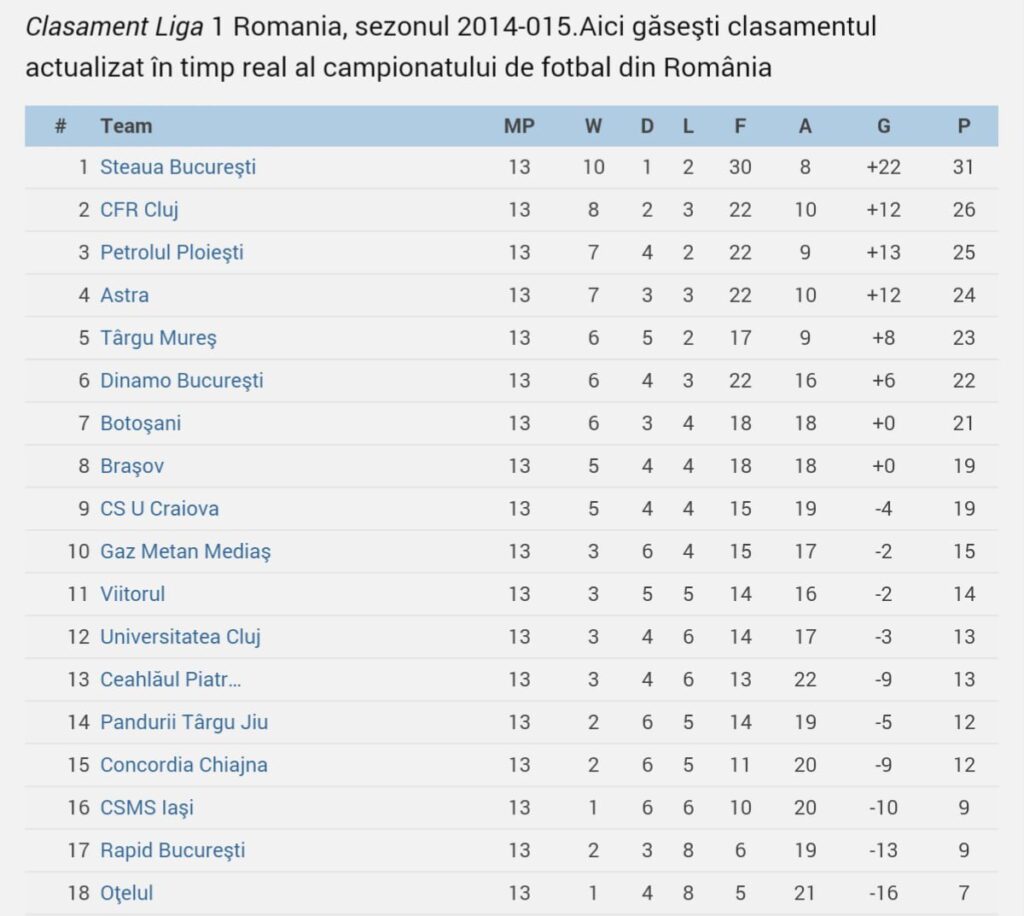Screen dimensions: 1024x916
Task: Open the Botoșani team link
Action: coord(141,423)
